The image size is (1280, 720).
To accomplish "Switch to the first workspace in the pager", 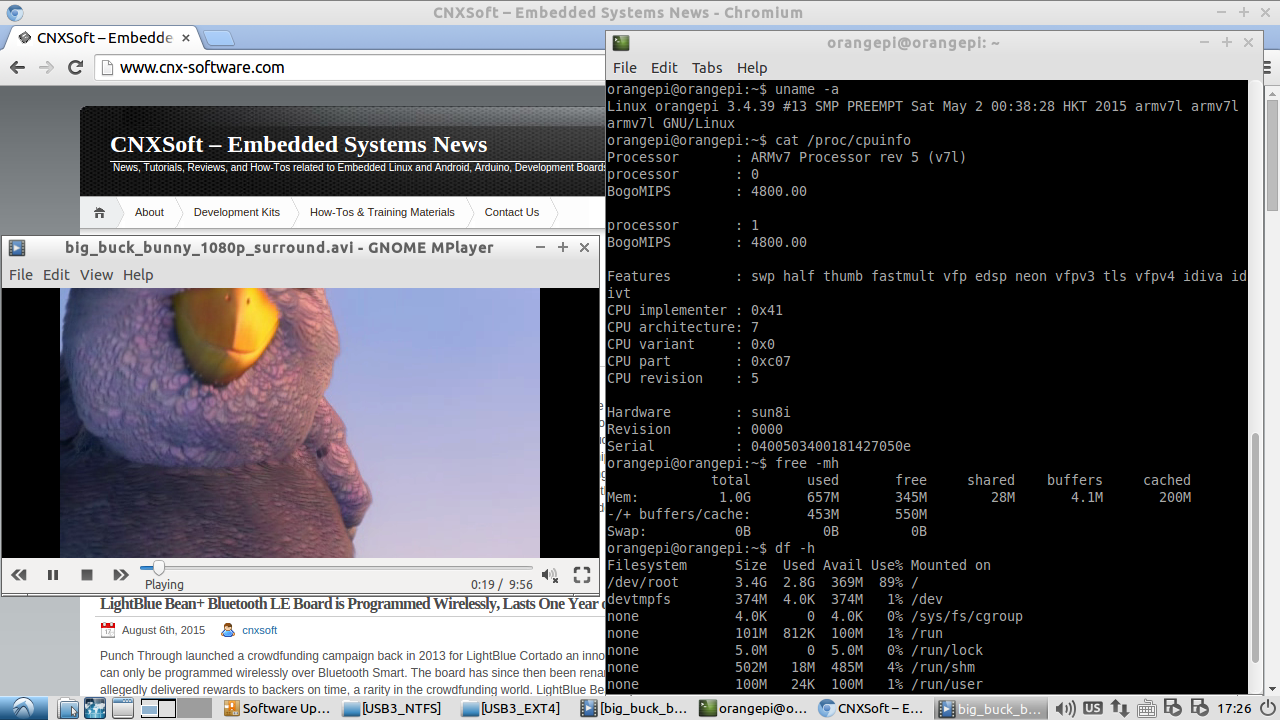I will [x=158, y=709].
